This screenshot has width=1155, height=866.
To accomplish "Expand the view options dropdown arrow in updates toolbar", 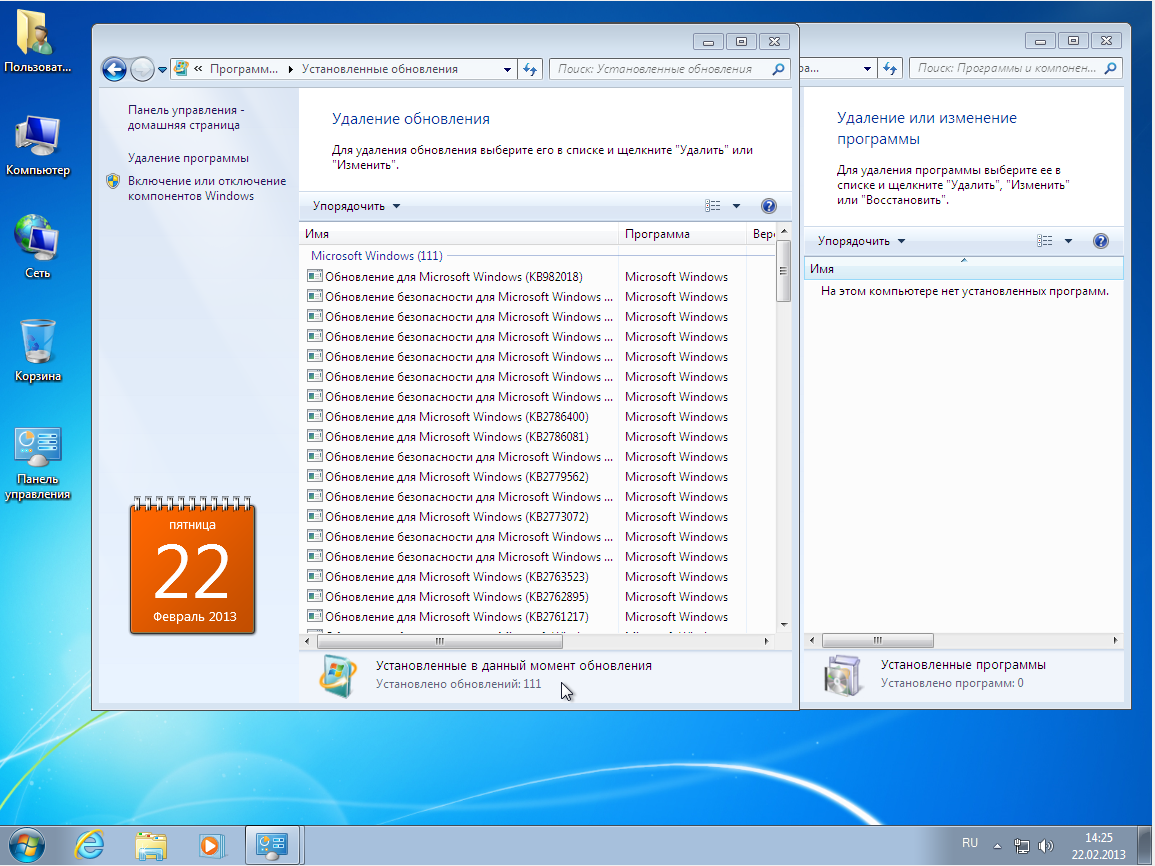I will 737,206.
